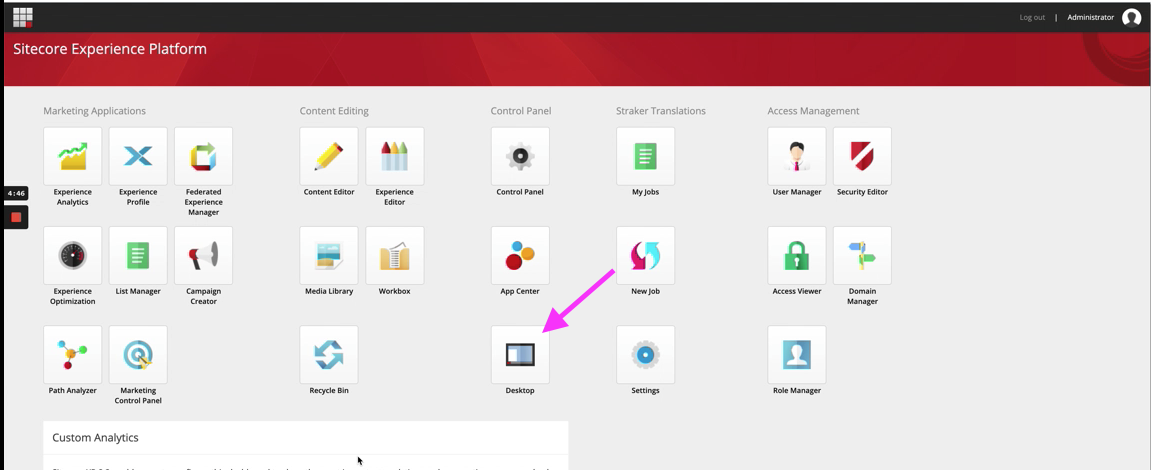
Task: Launch Campaign Creator megaphone icon
Action: click(203, 256)
